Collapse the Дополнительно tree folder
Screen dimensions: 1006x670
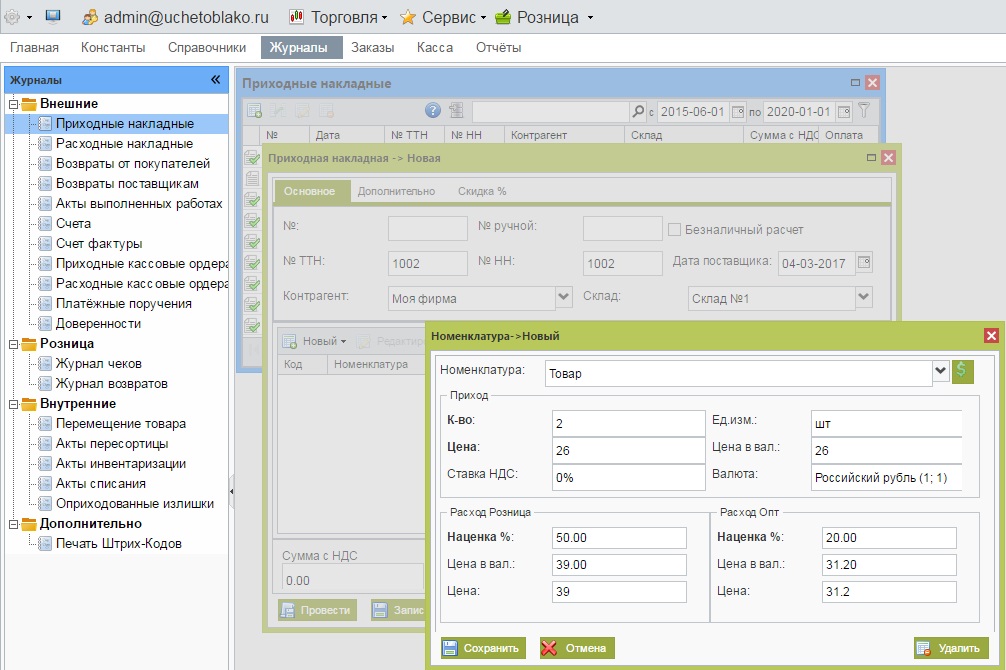tap(13, 524)
